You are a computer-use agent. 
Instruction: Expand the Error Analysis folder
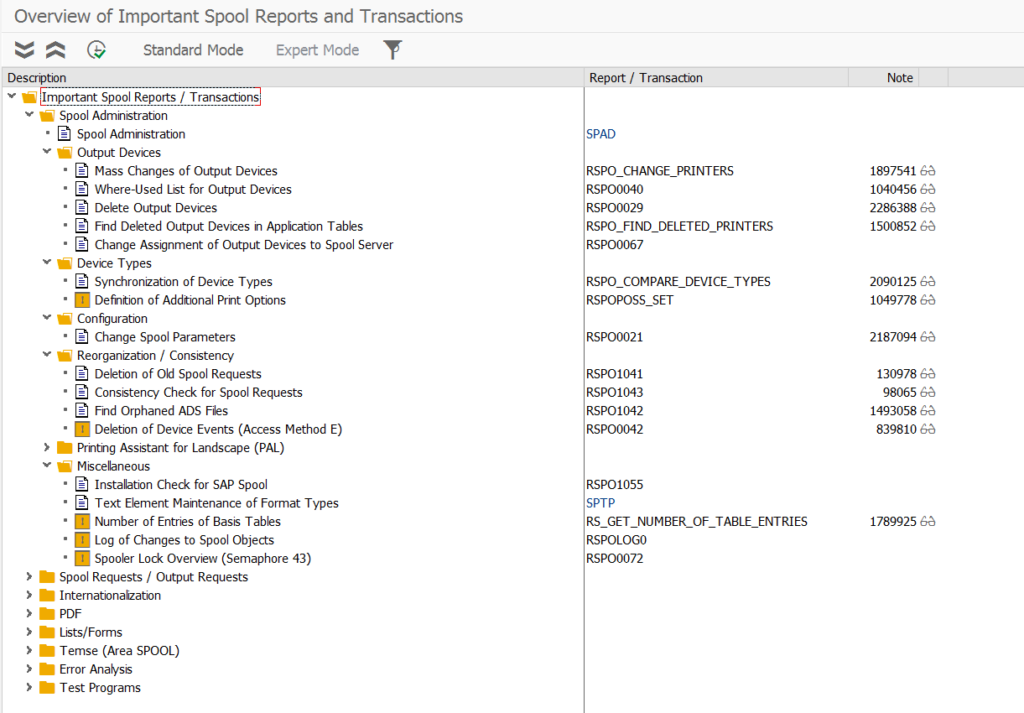click(x=29, y=669)
